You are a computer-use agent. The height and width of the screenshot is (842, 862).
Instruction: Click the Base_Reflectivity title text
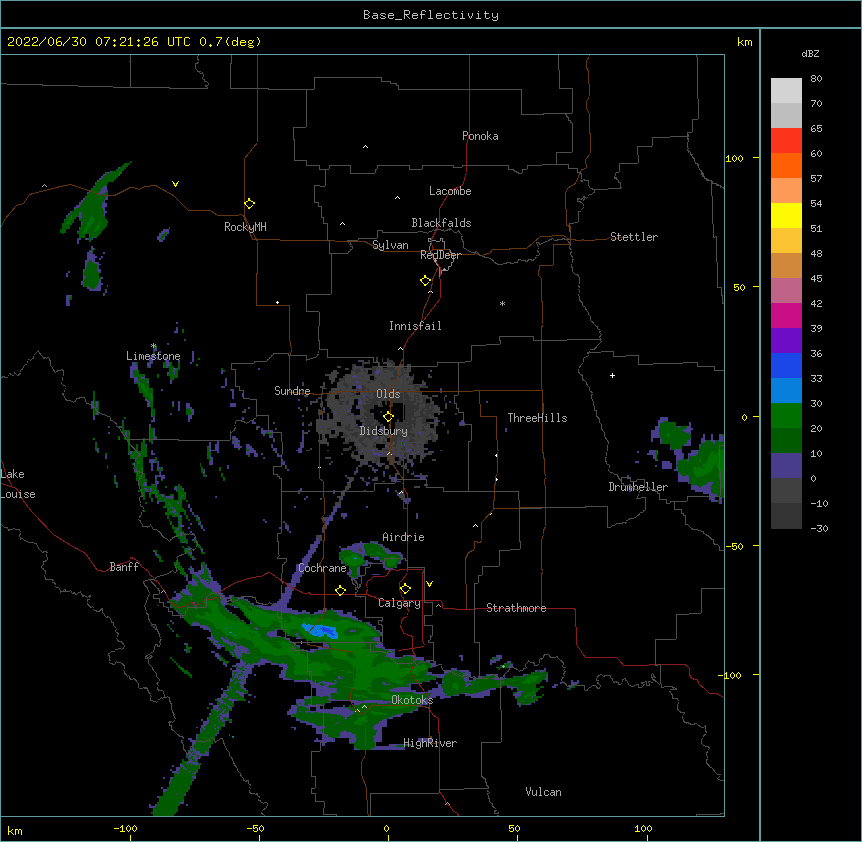431,15
